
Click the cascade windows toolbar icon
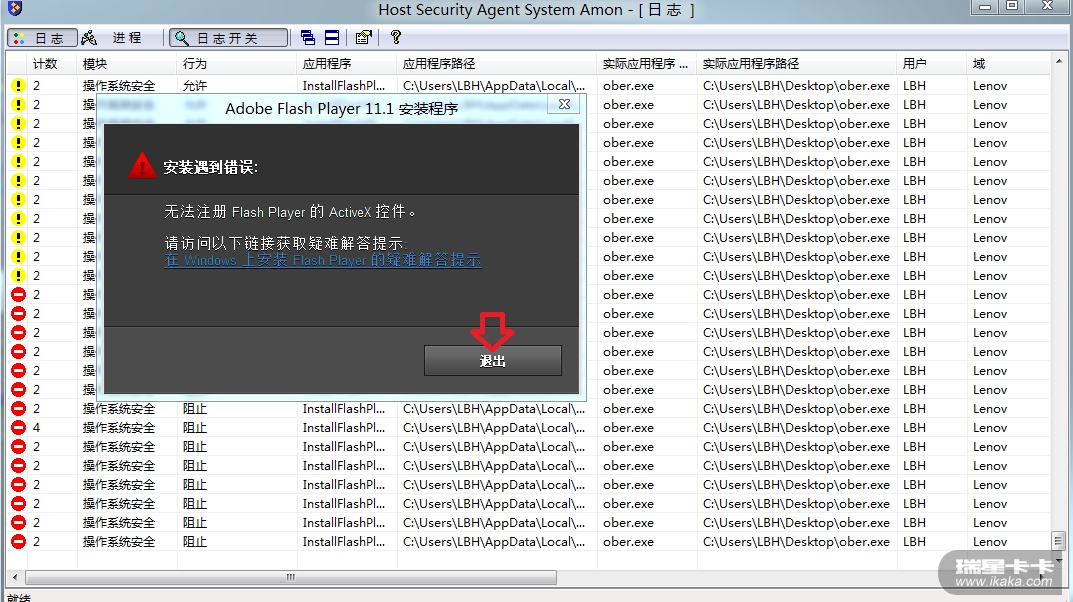coord(308,38)
